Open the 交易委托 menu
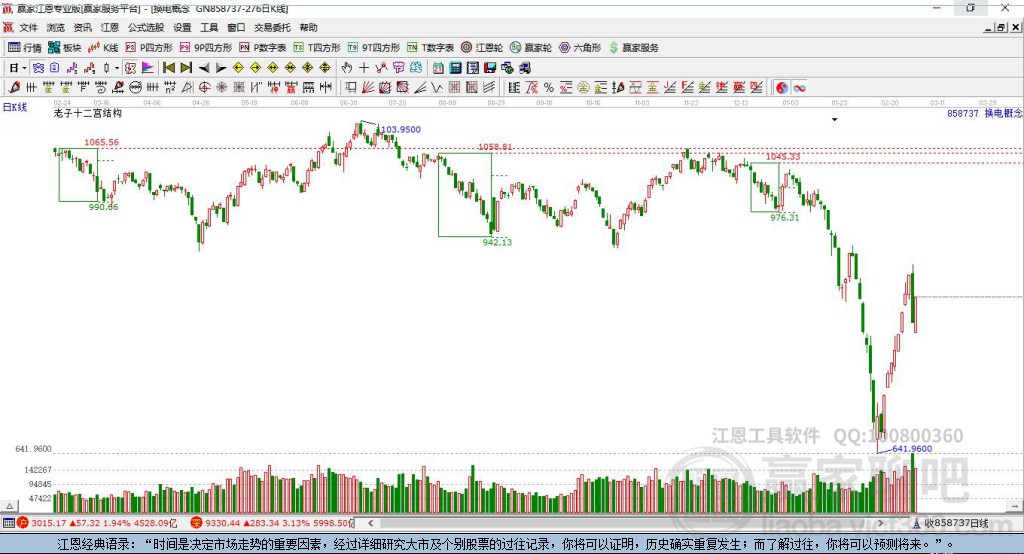The width and height of the screenshot is (1024, 554). pos(272,27)
